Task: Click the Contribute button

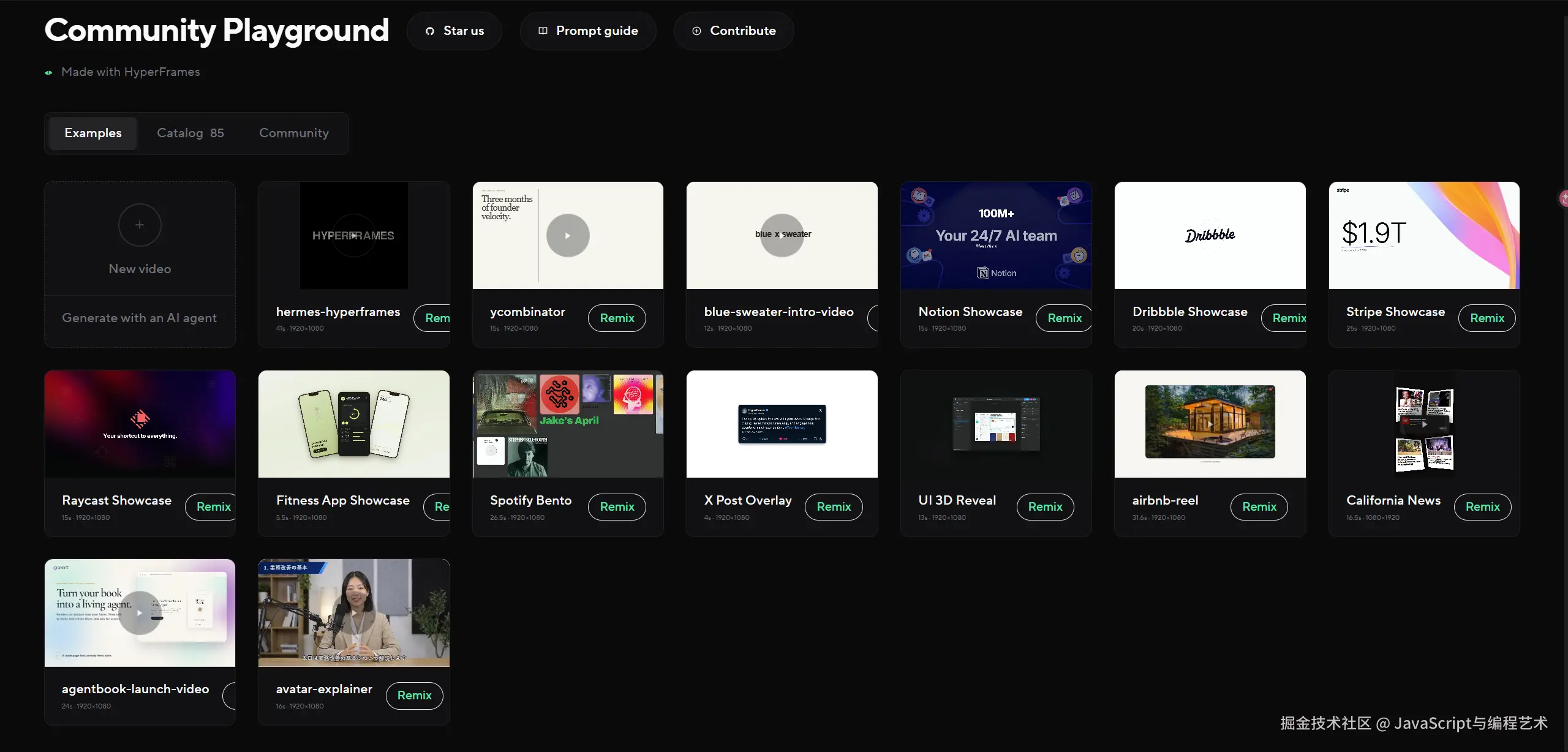Action: tap(734, 31)
